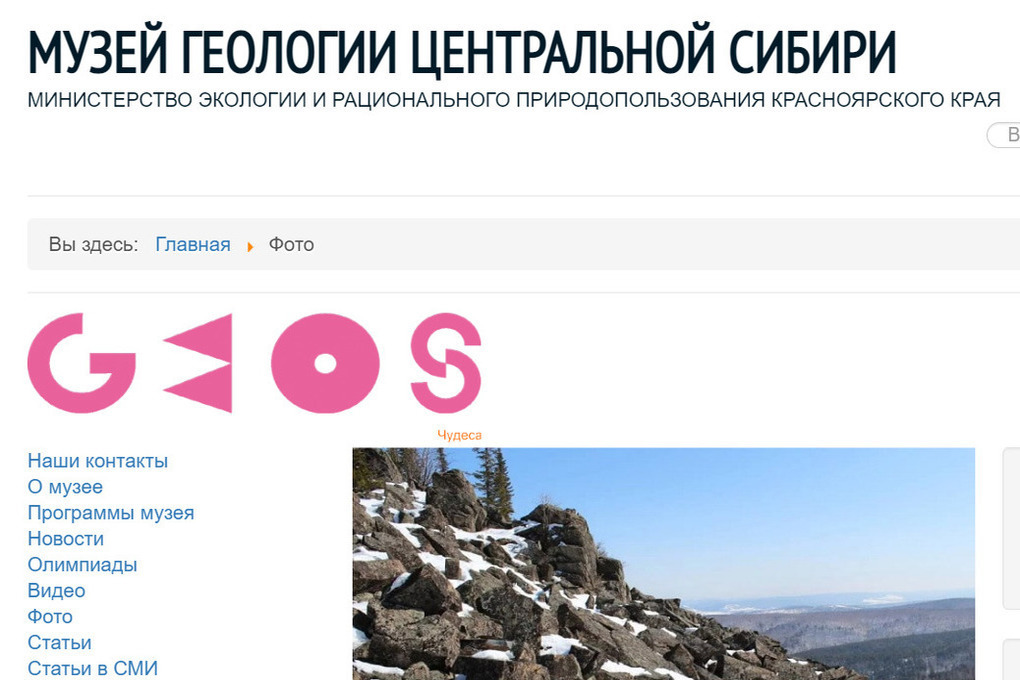Image resolution: width=1020 pixels, height=680 pixels.
Task: Click the search field at top right
Action: click(x=1004, y=135)
